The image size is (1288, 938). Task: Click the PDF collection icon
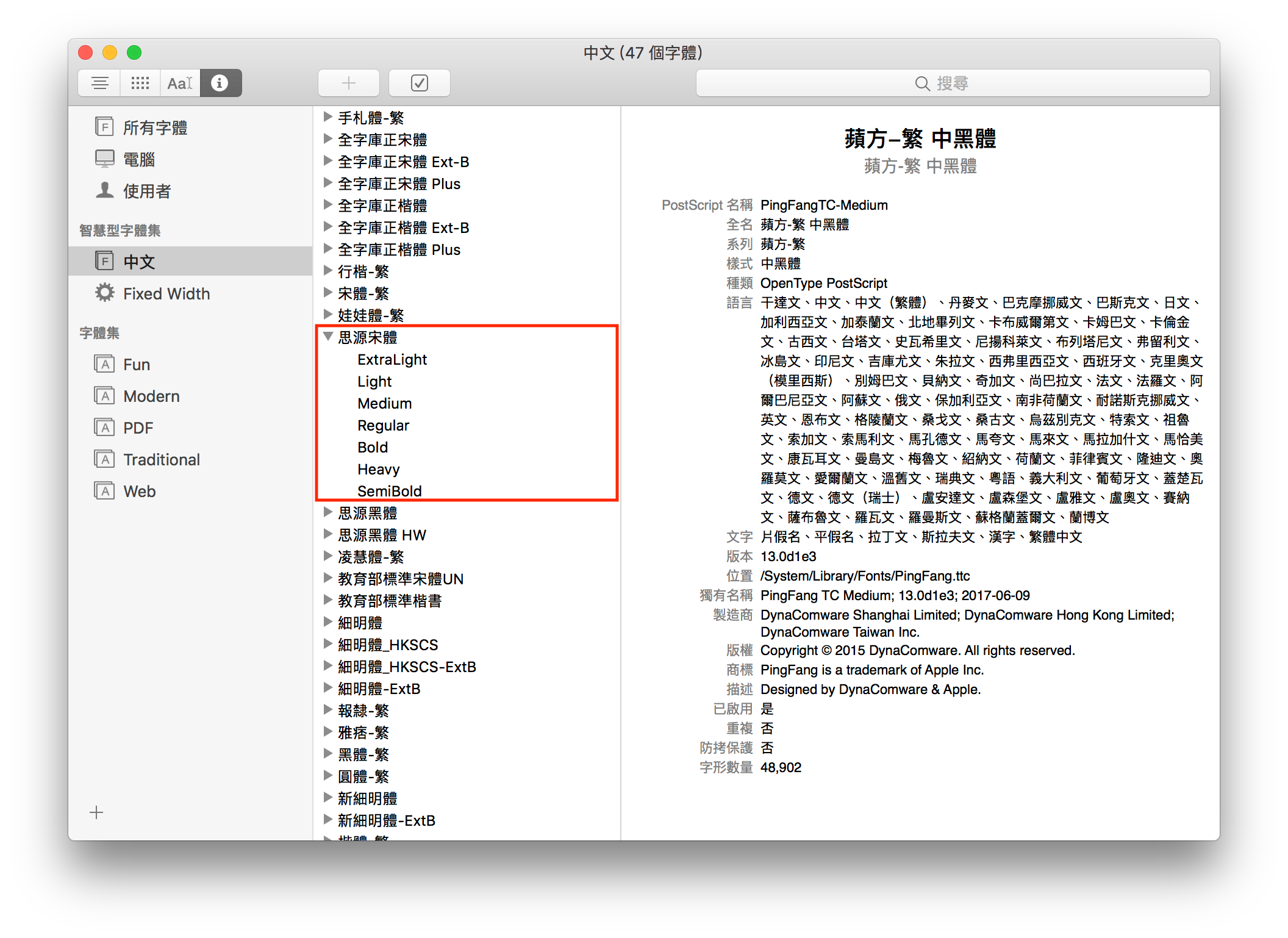[104, 428]
